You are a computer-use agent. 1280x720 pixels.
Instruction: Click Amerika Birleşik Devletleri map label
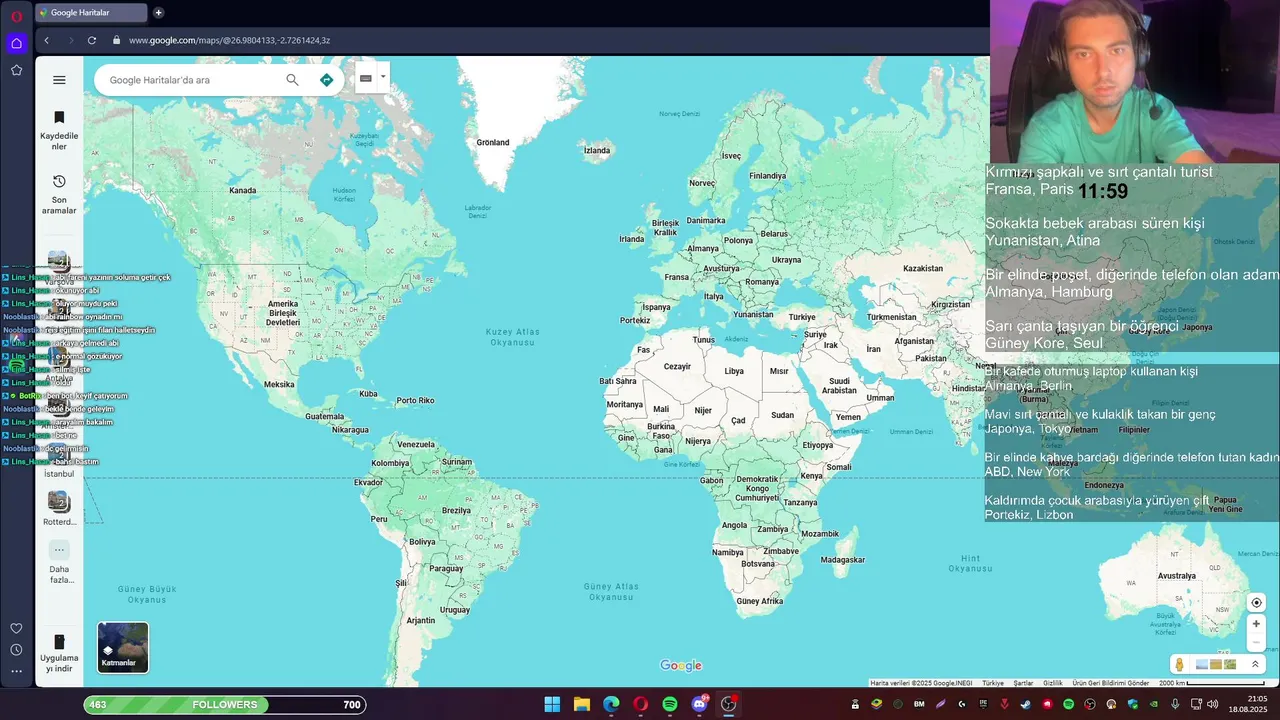283,313
